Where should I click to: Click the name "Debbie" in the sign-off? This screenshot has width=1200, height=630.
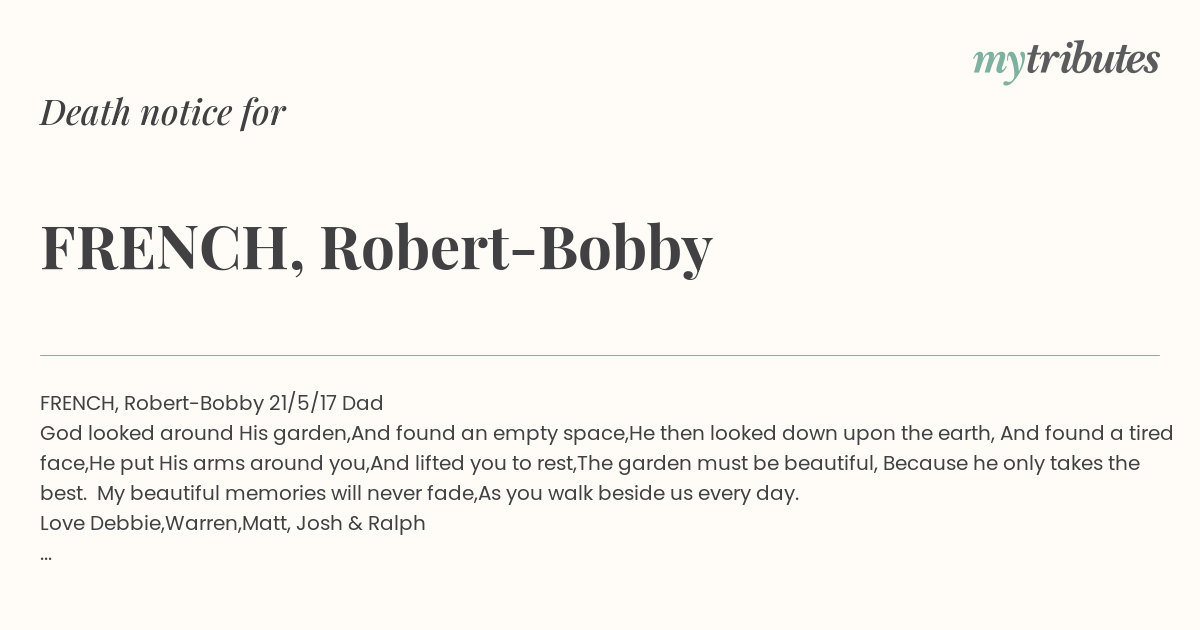click(x=126, y=523)
